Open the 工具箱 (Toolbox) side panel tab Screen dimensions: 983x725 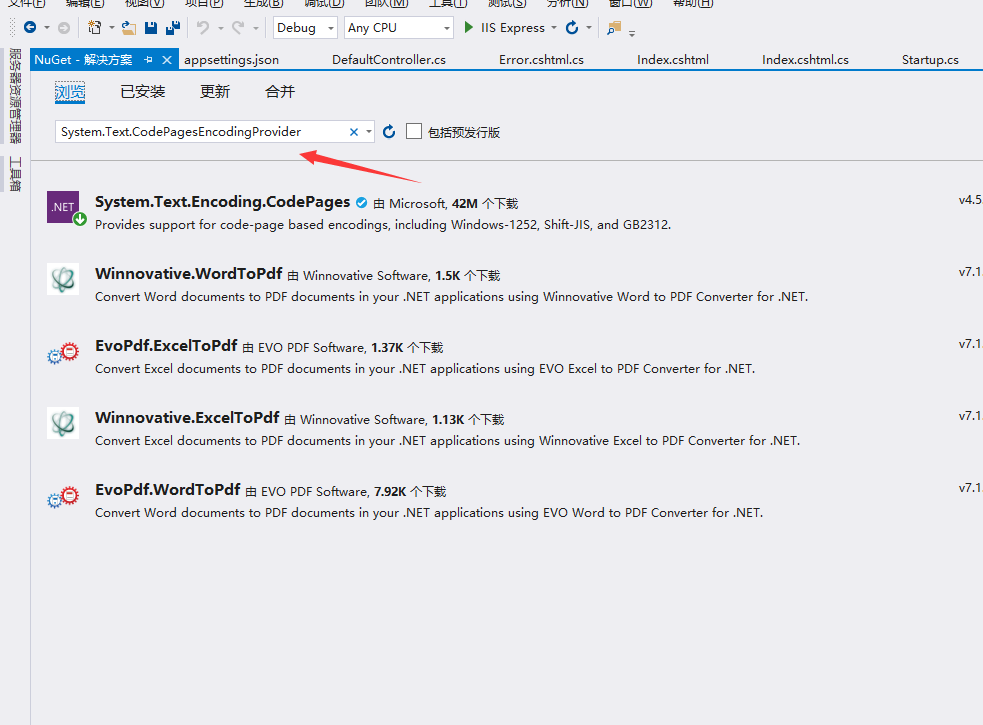click(15, 174)
